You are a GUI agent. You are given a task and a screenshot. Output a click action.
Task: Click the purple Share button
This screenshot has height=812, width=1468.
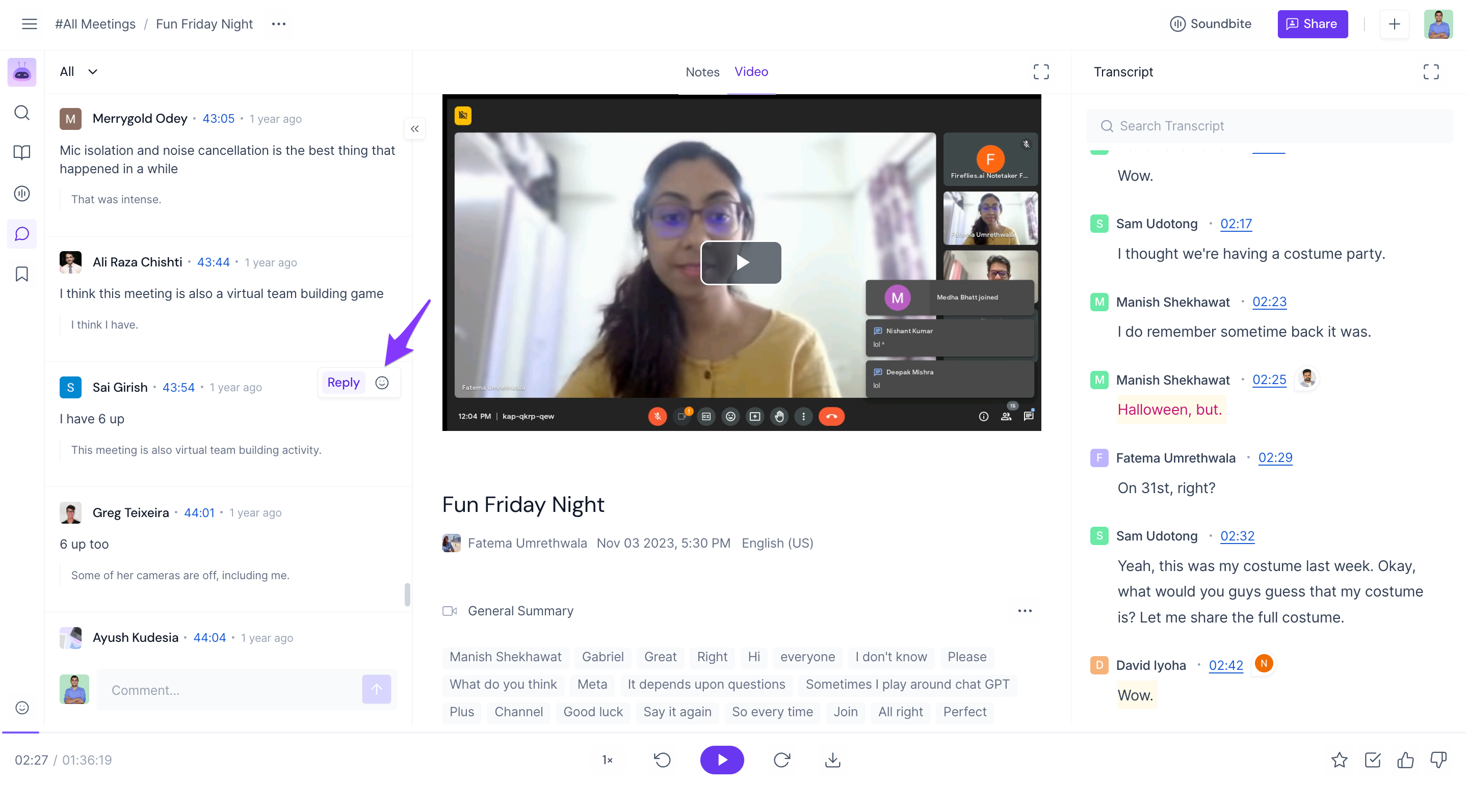click(1312, 24)
